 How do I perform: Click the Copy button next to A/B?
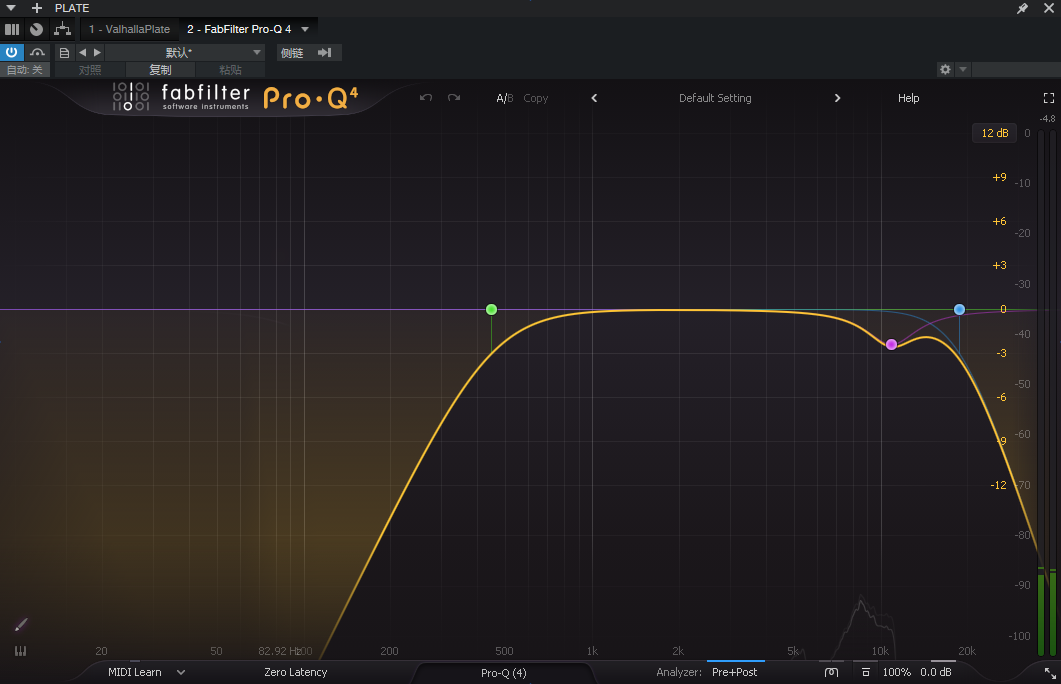(535, 98)
